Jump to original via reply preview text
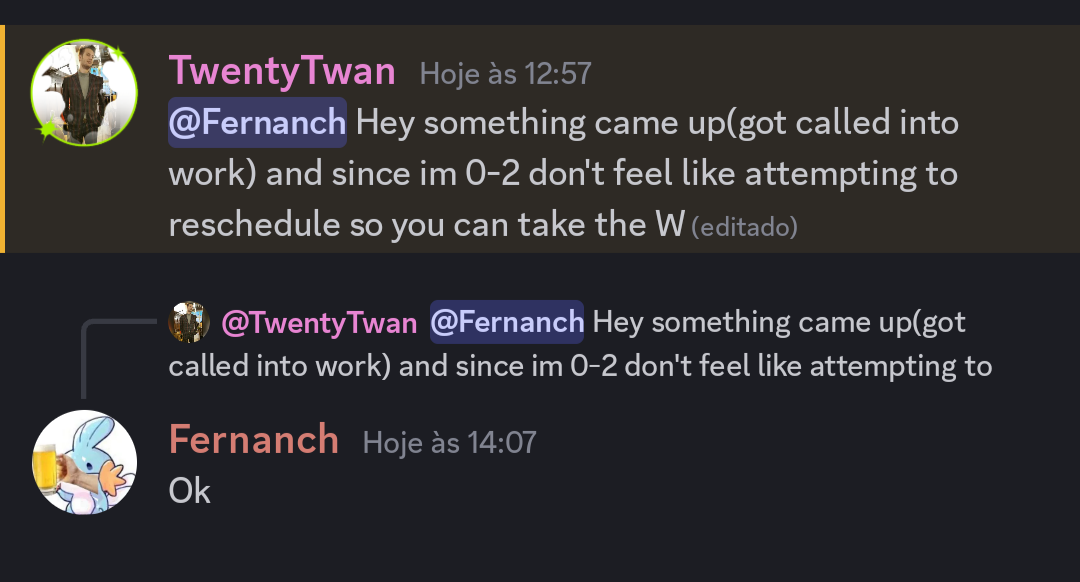Screen dimensions: 1080x582 (780, 322)
